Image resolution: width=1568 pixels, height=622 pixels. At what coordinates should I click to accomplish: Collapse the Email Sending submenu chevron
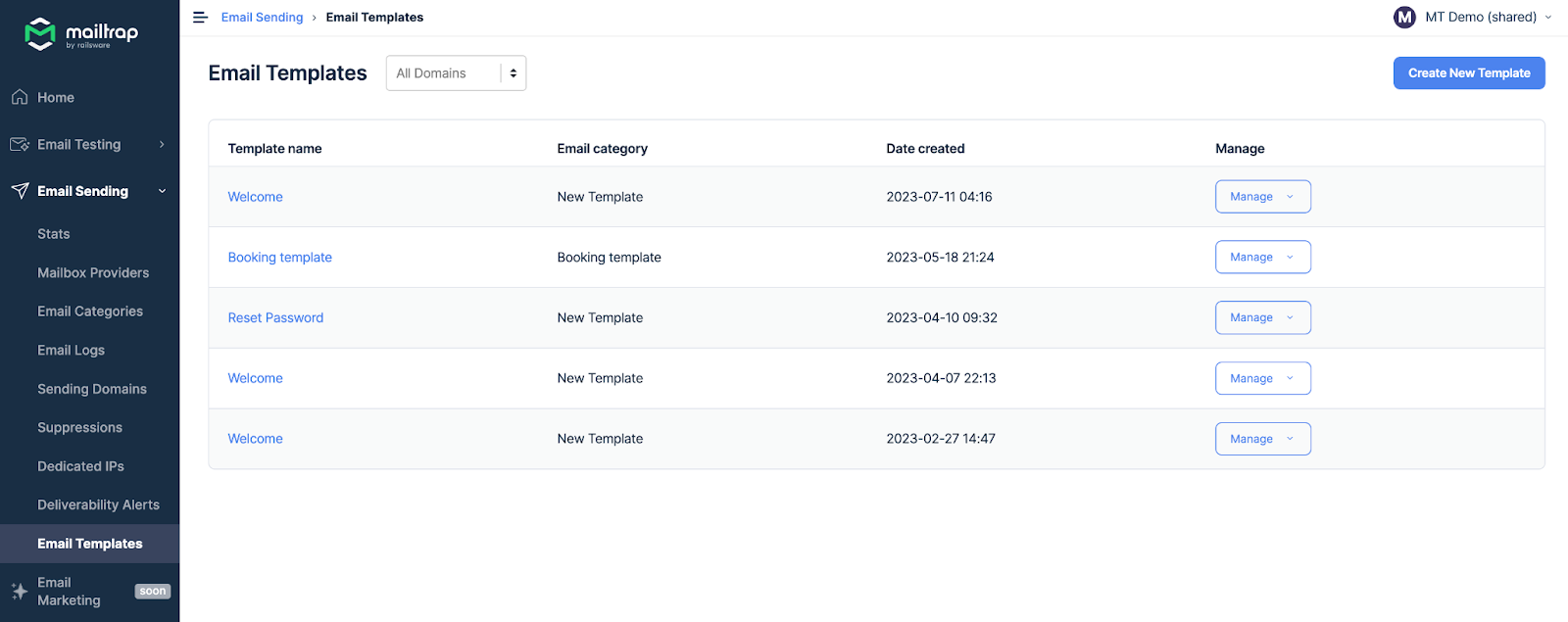tap(162, 191)
